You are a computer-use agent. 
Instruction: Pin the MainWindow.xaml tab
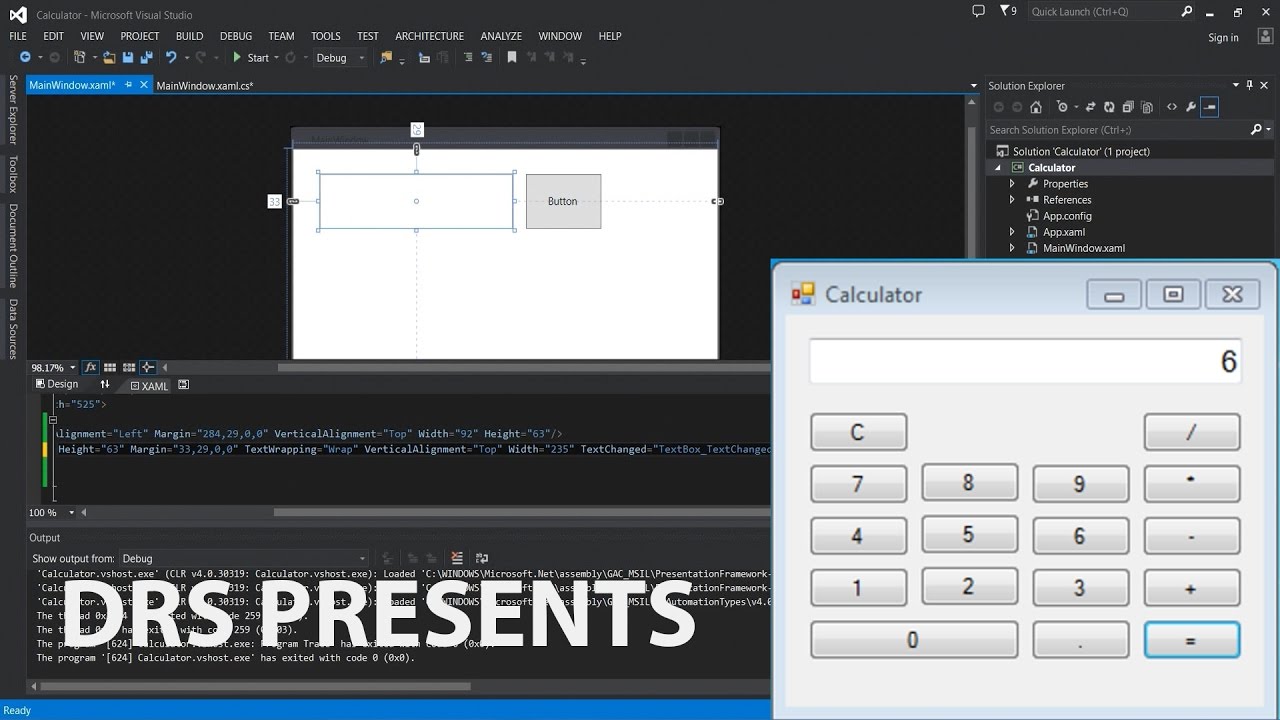tap(128, 86)
